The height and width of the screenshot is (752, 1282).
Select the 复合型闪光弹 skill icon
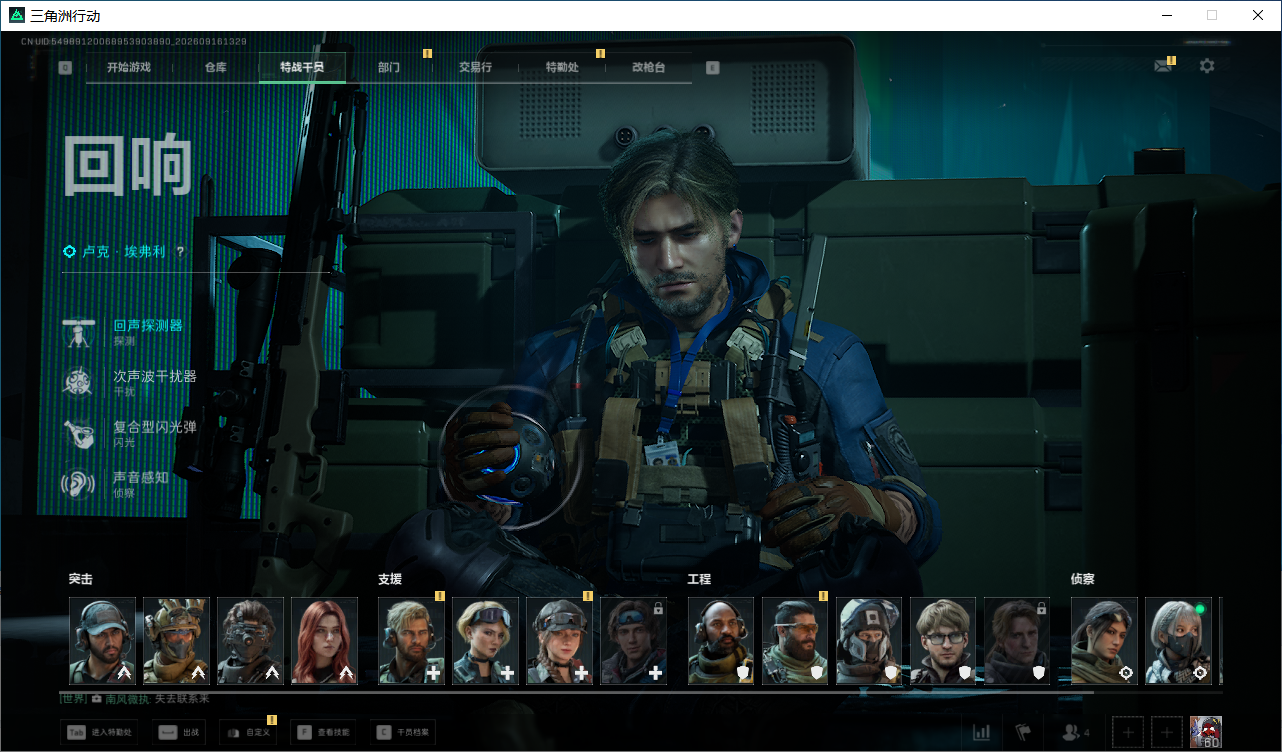tap(77, 434)
